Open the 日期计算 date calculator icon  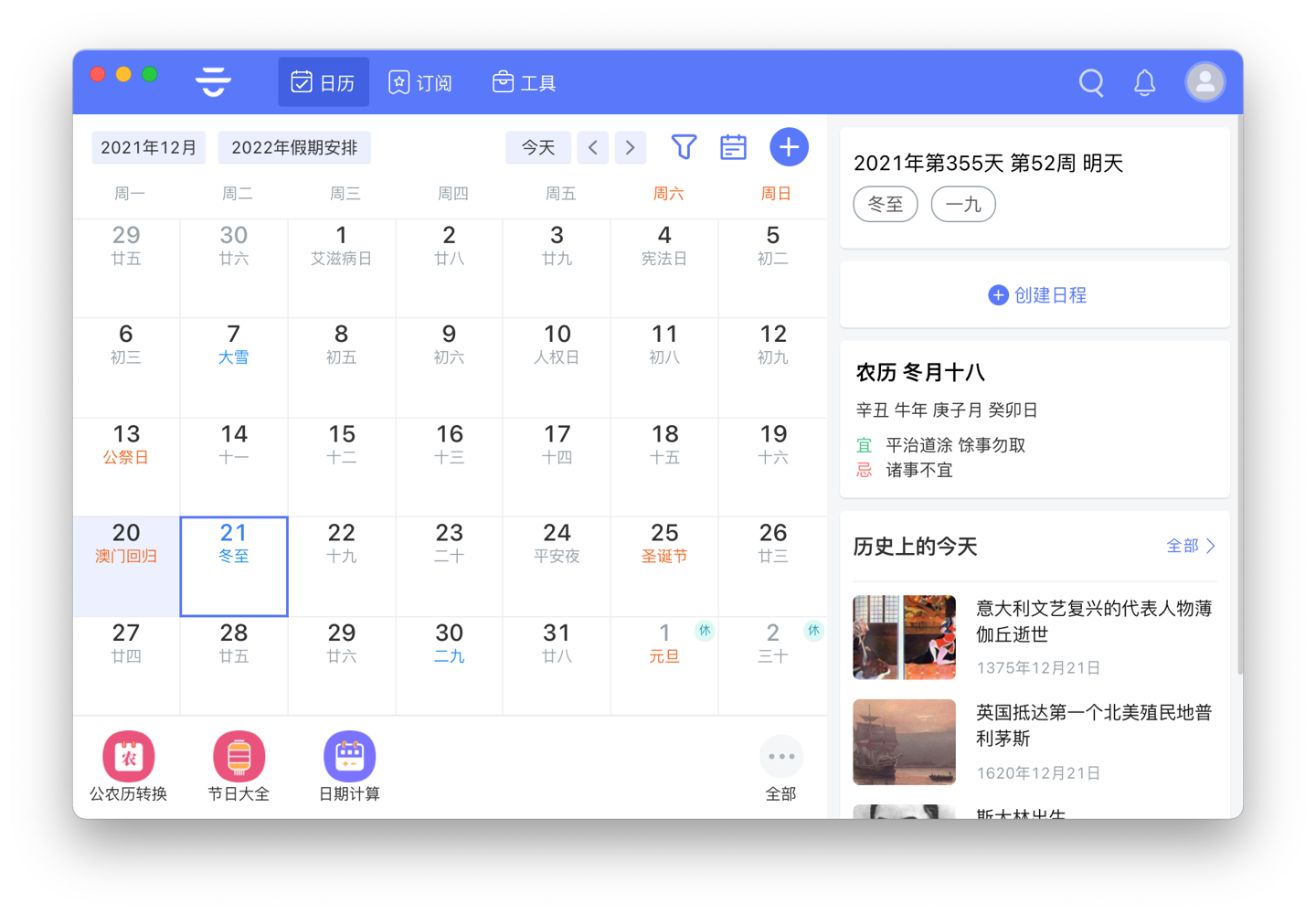tap(349, 757)
